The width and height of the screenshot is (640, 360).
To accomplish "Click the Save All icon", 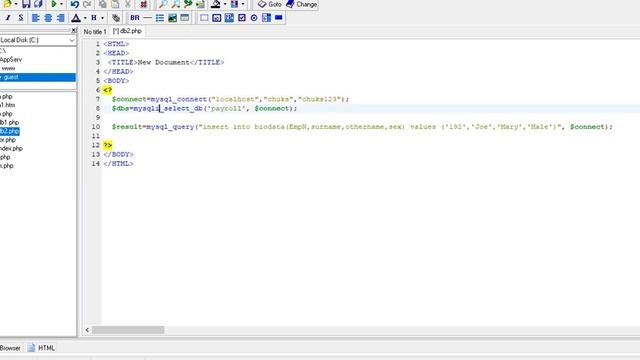I will coord(38,4).
